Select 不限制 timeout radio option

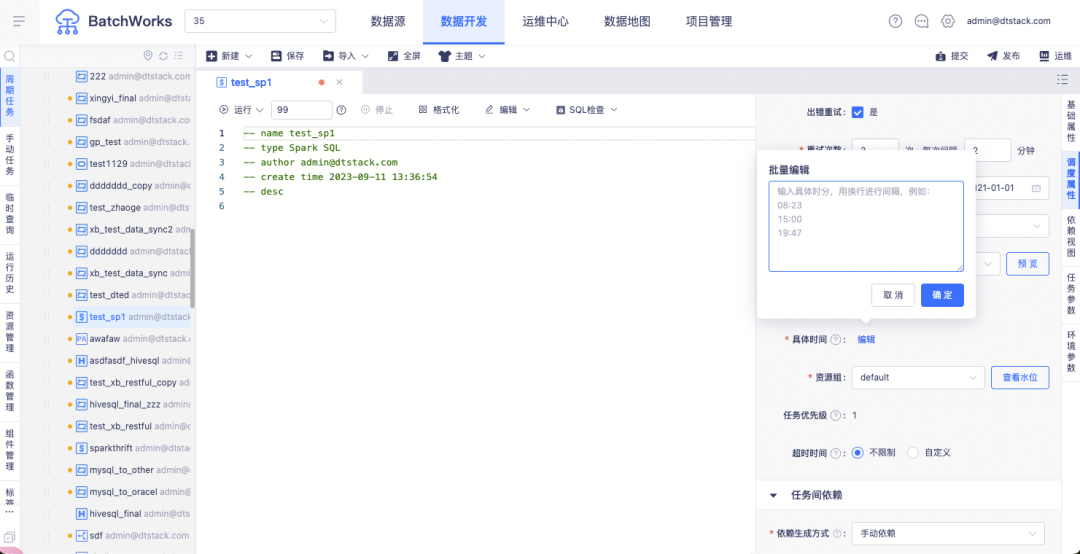pyautogui.click(x=858, y=453)
